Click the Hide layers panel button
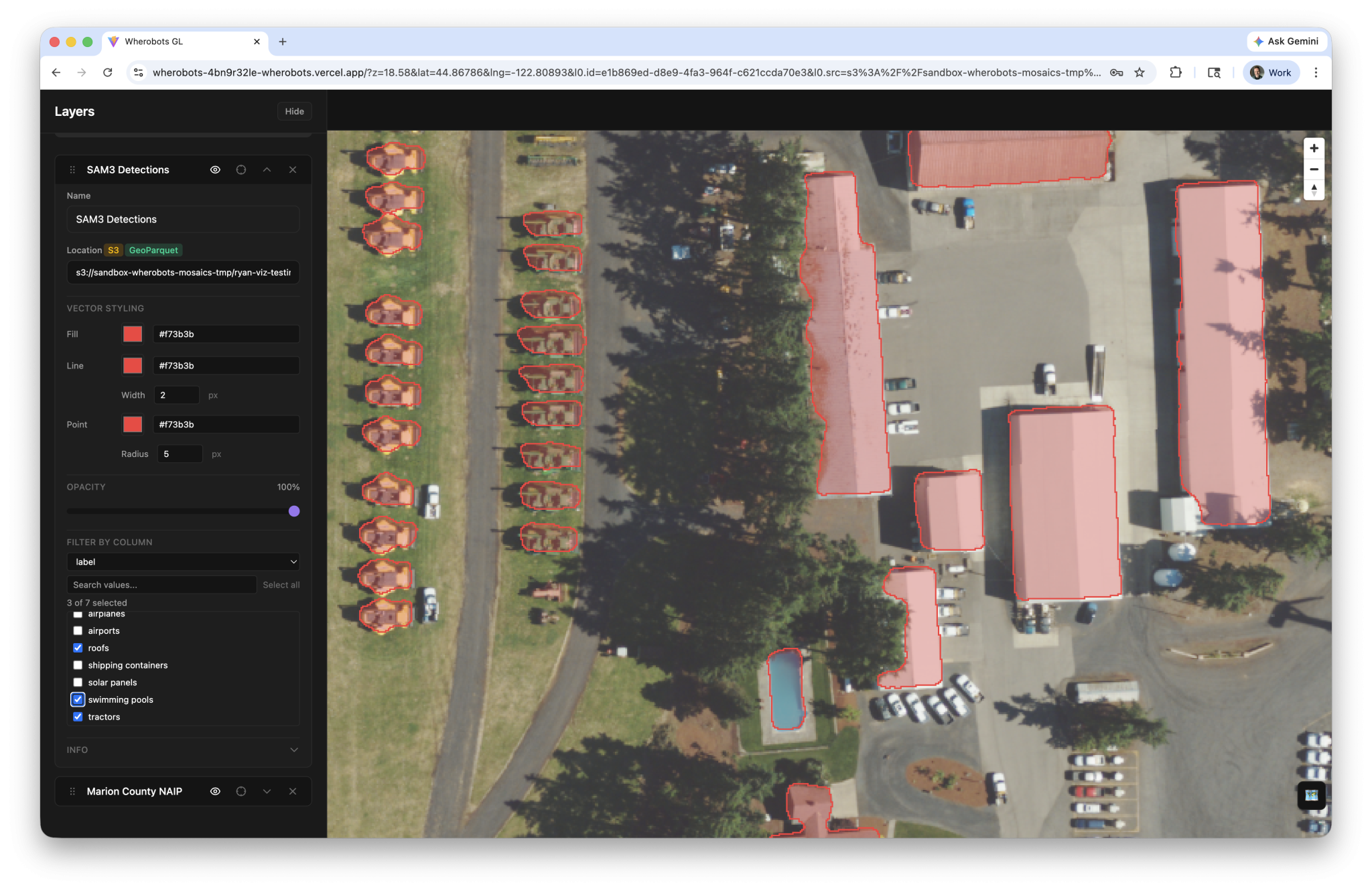Screen dimensions: 1372x891 point(294,111)
